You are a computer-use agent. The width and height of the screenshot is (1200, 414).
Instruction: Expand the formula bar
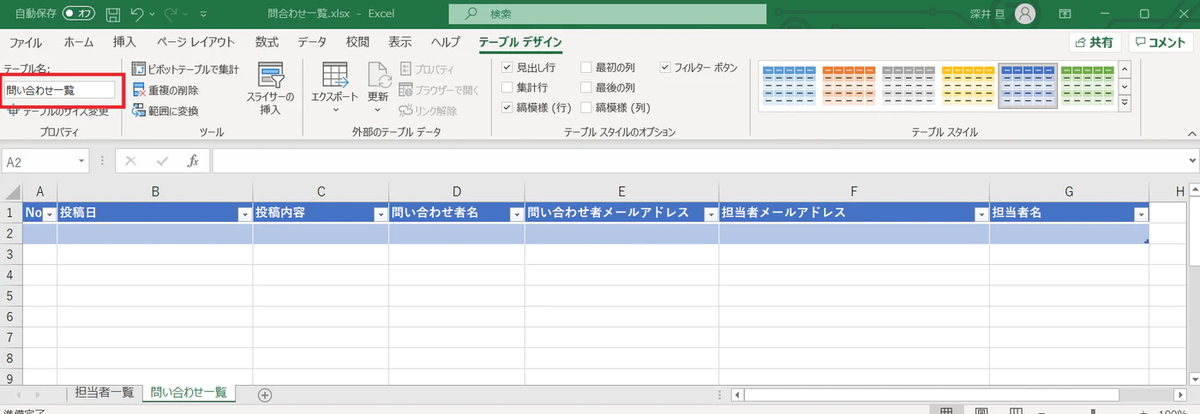pos(1191,161)
